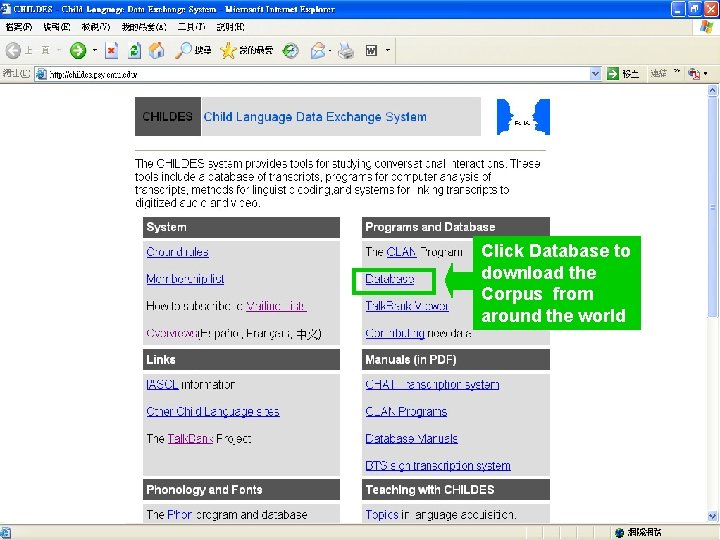Open the CLAN Programs manual link

click(406, 411)
